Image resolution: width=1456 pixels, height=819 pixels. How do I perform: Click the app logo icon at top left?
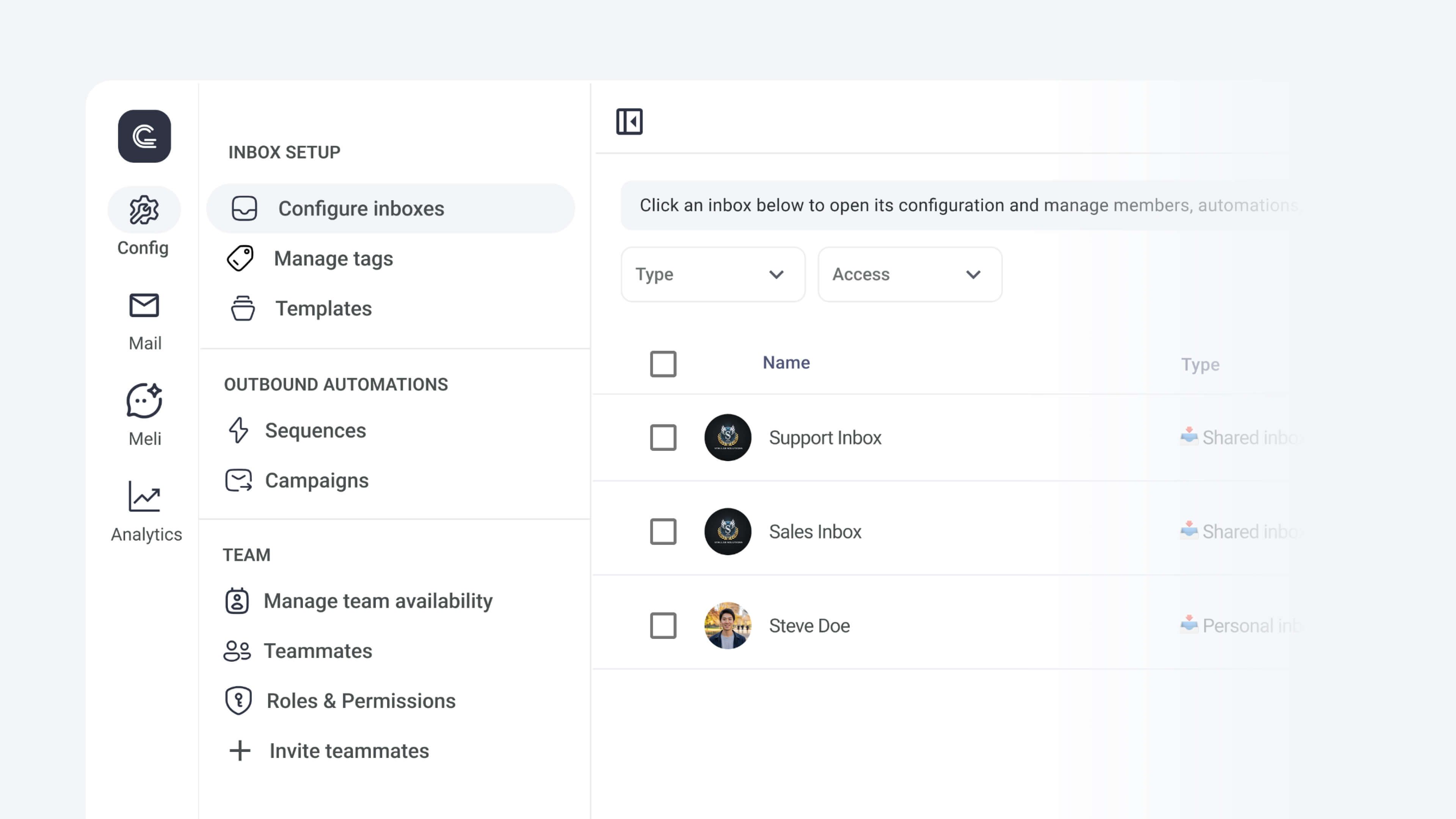tap(144, 136)
